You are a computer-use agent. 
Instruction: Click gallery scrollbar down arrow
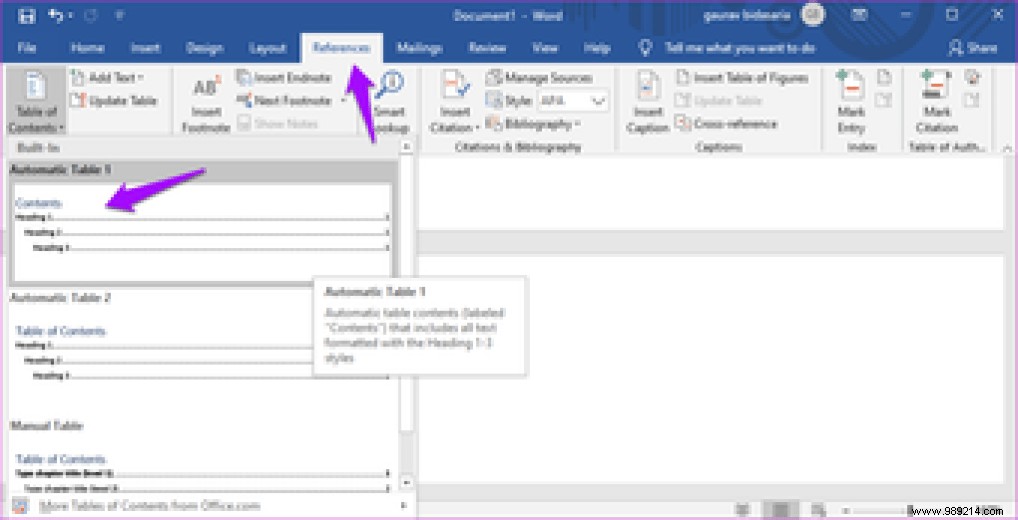(x=406, y=483)
